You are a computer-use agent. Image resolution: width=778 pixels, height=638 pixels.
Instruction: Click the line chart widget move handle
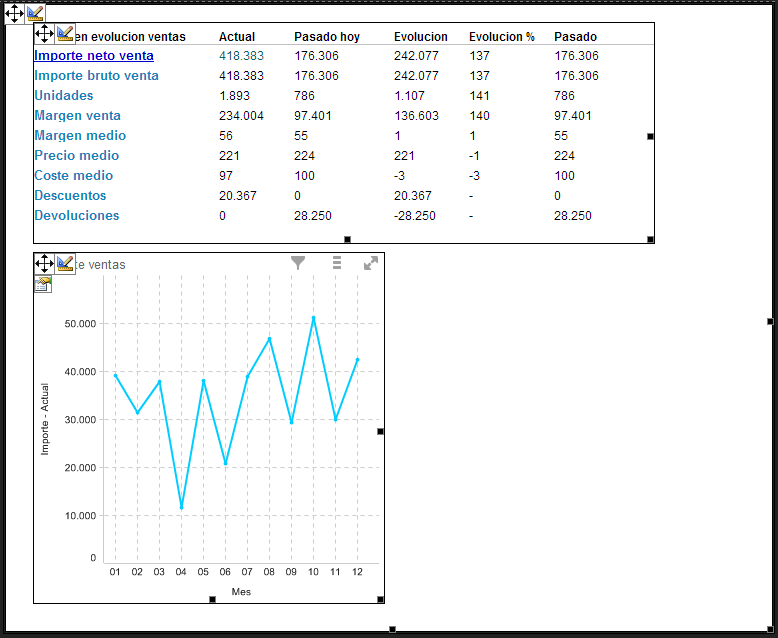click(x=44, y=263)
